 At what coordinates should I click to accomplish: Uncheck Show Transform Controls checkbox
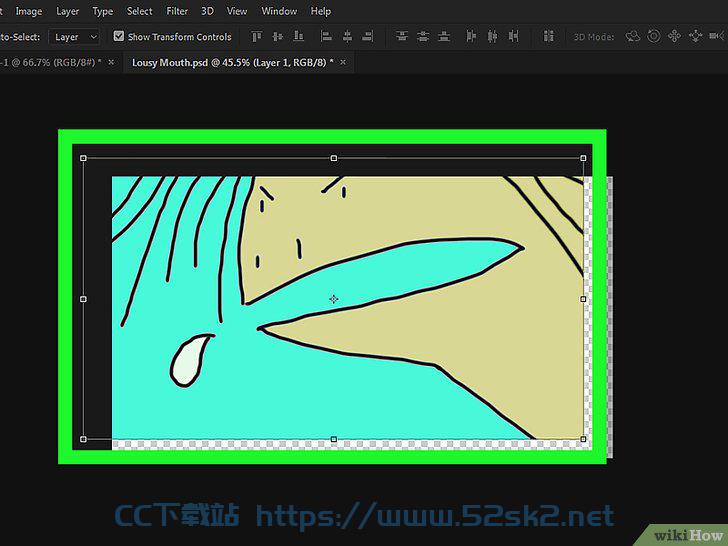(119, 36)
